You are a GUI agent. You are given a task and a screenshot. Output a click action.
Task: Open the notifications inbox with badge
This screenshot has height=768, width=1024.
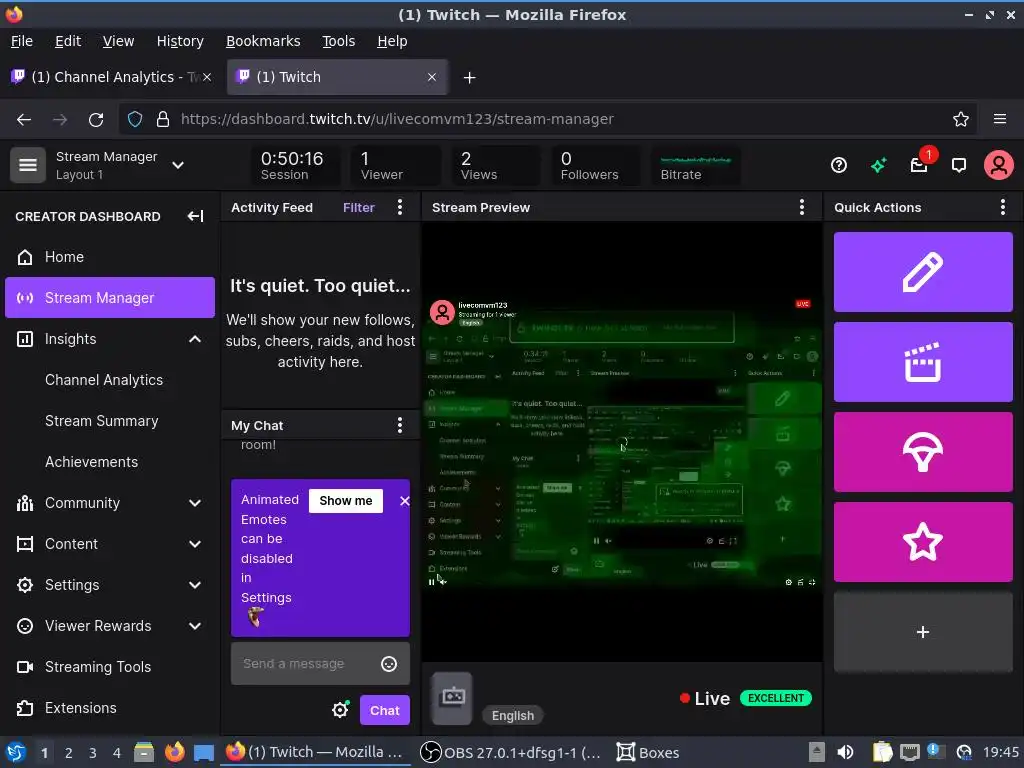(920, 165)
